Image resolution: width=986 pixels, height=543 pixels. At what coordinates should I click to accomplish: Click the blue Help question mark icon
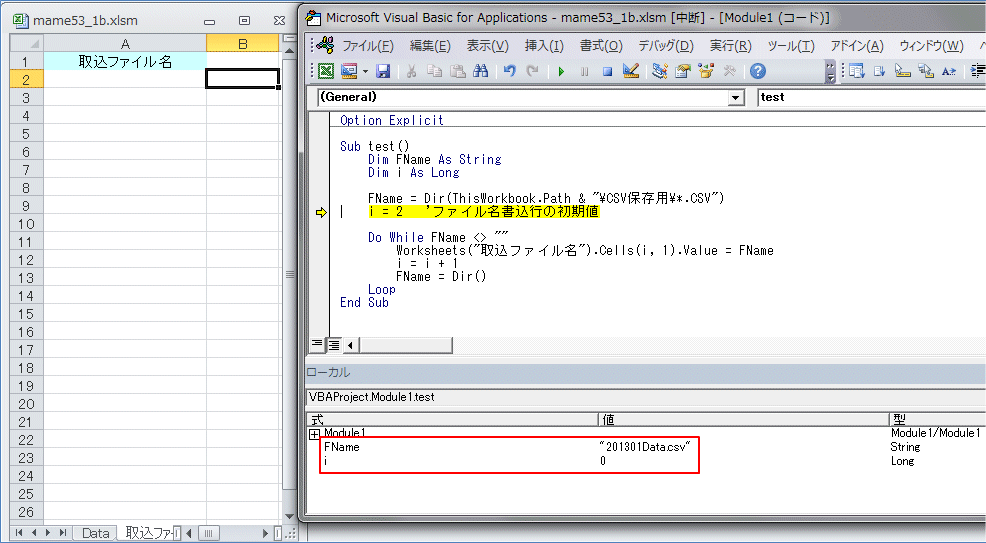[757, 71]
